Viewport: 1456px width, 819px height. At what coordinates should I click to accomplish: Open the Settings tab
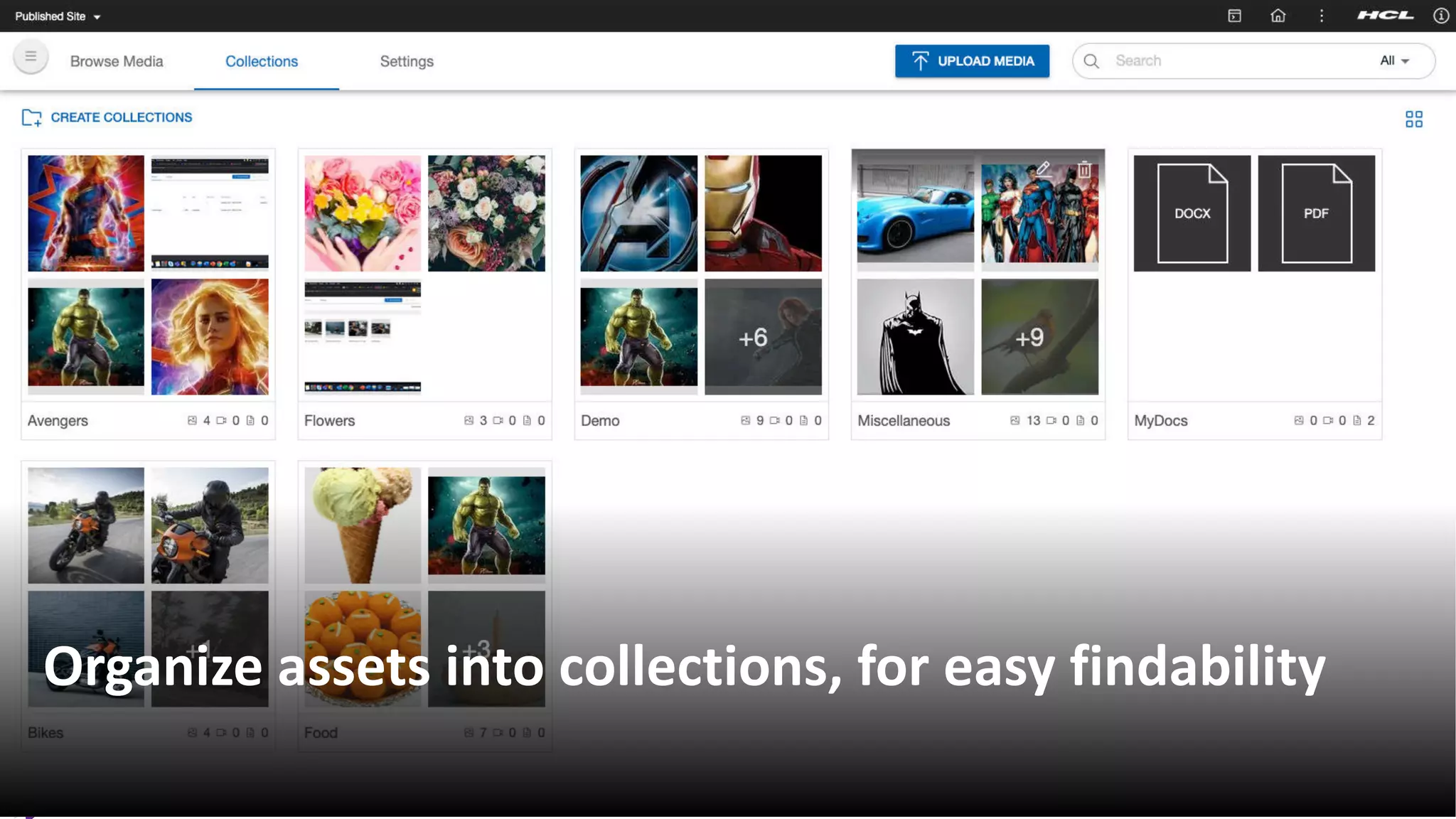pos(407,61)
